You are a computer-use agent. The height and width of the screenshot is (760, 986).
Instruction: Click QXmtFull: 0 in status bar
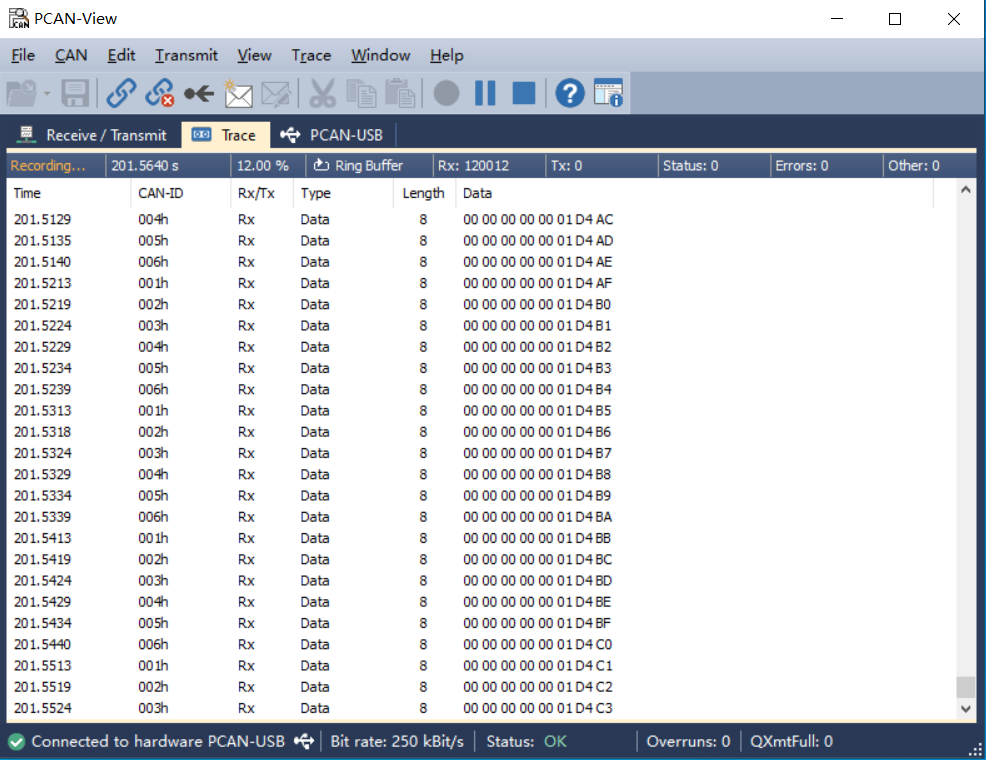point(791,742)
